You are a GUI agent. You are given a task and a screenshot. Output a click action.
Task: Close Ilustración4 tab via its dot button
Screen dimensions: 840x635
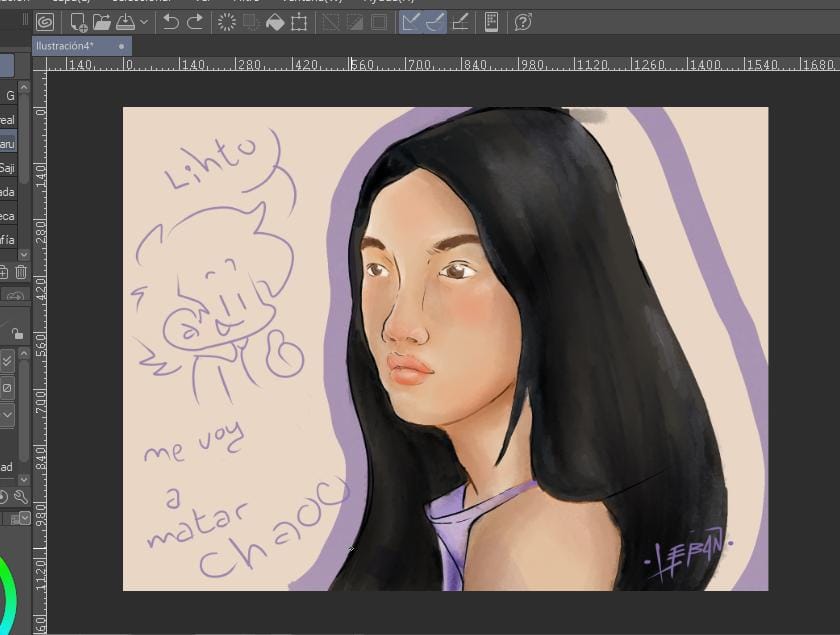[x=122, y=47]
